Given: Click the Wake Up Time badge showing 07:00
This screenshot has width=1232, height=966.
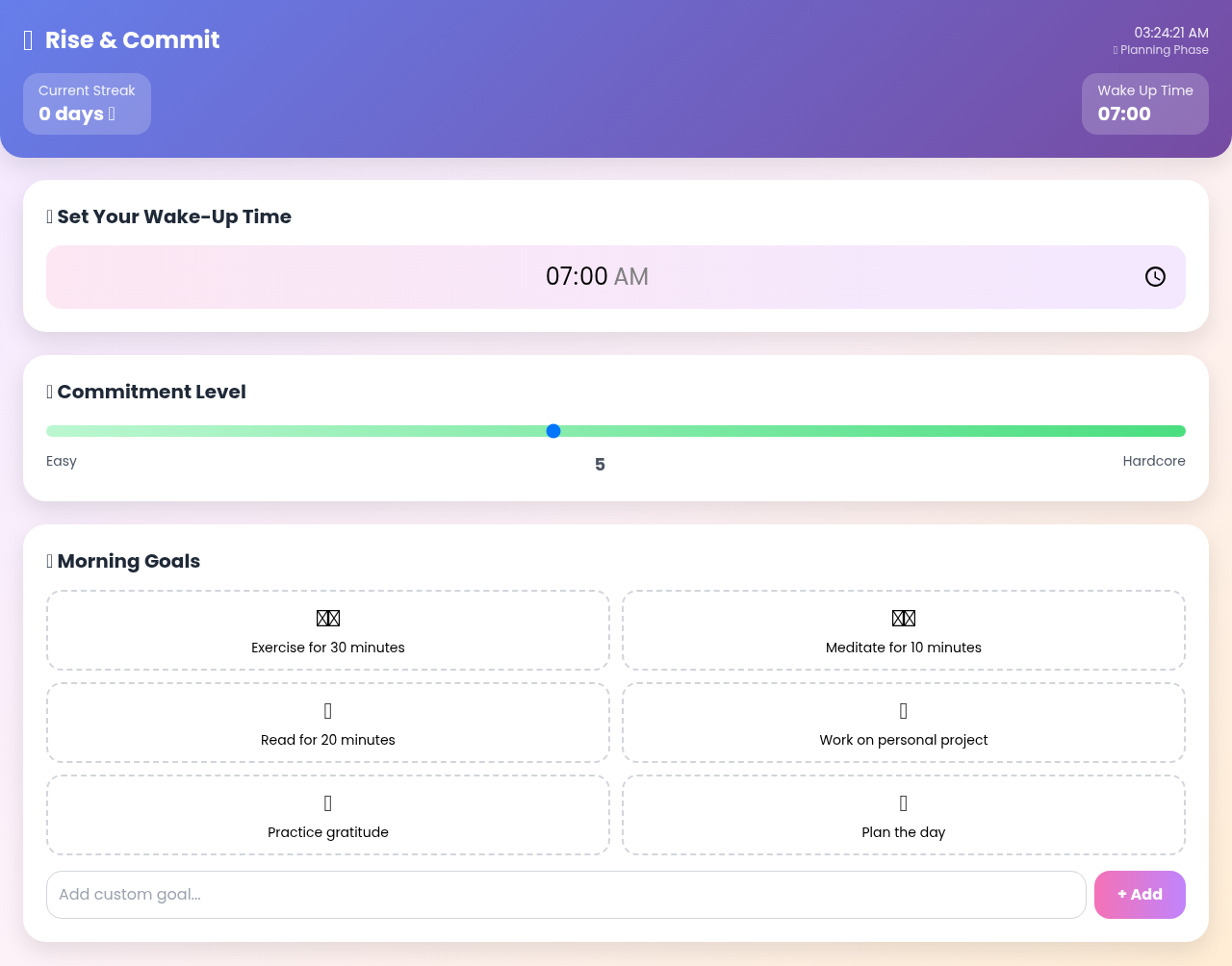Looking at the screenshot, I should point(1145,103).
